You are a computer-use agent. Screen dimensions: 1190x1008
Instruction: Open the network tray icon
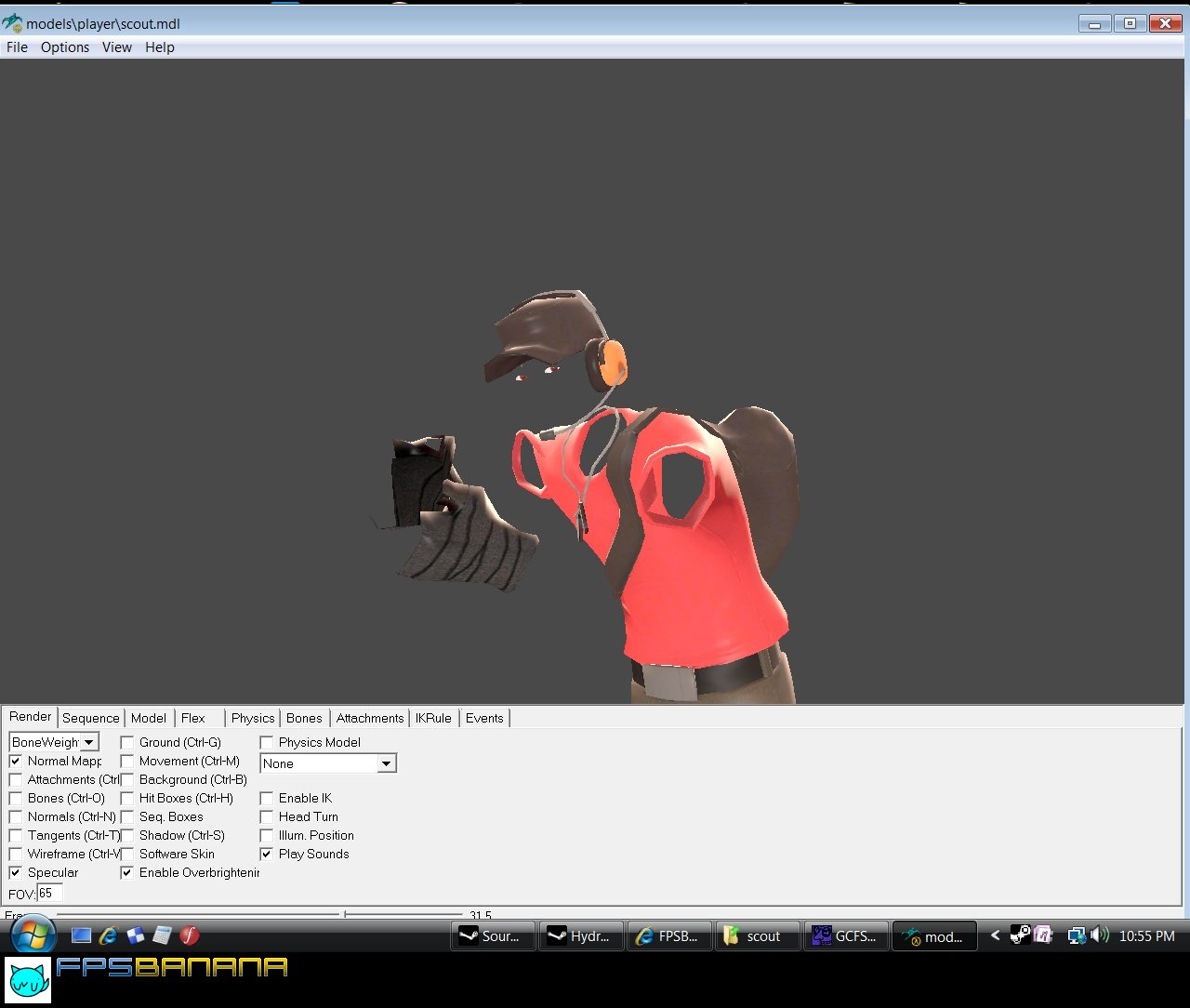click(1077, 935)
